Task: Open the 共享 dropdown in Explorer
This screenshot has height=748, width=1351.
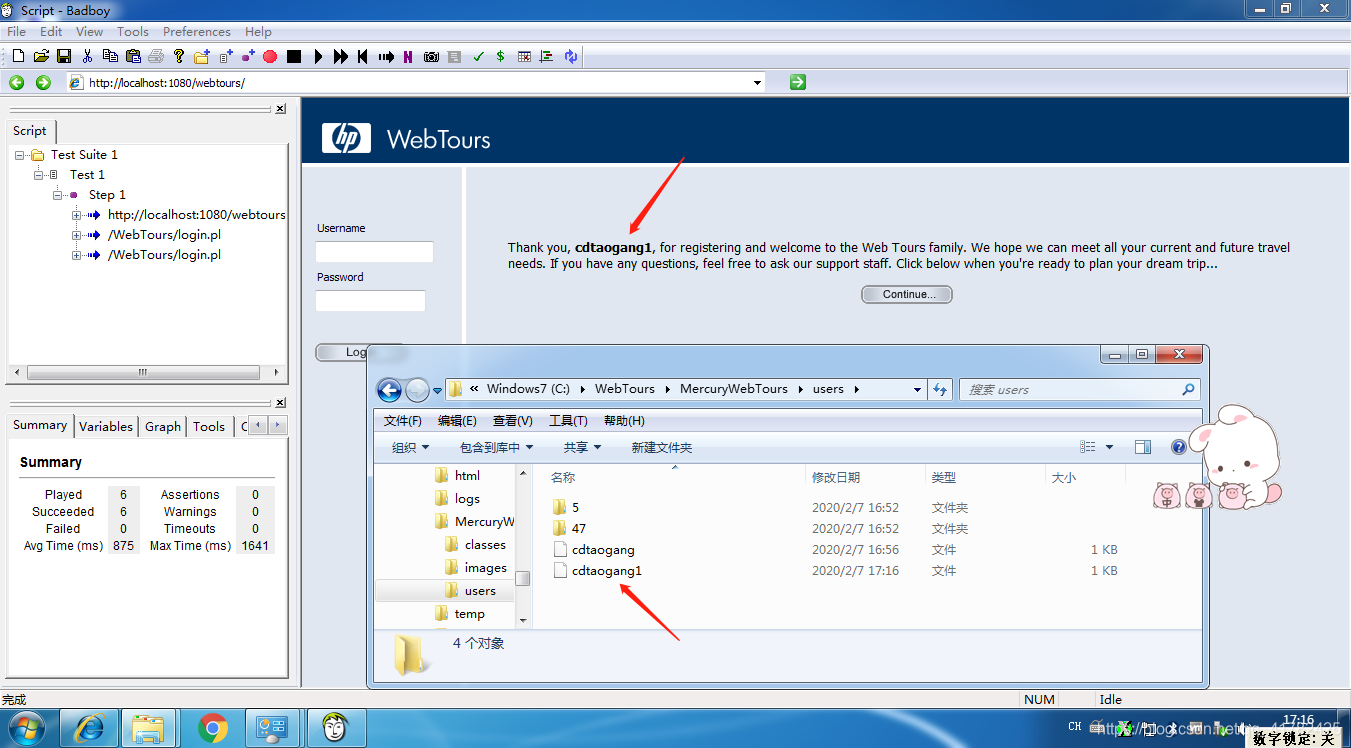Action: point(582,447)
